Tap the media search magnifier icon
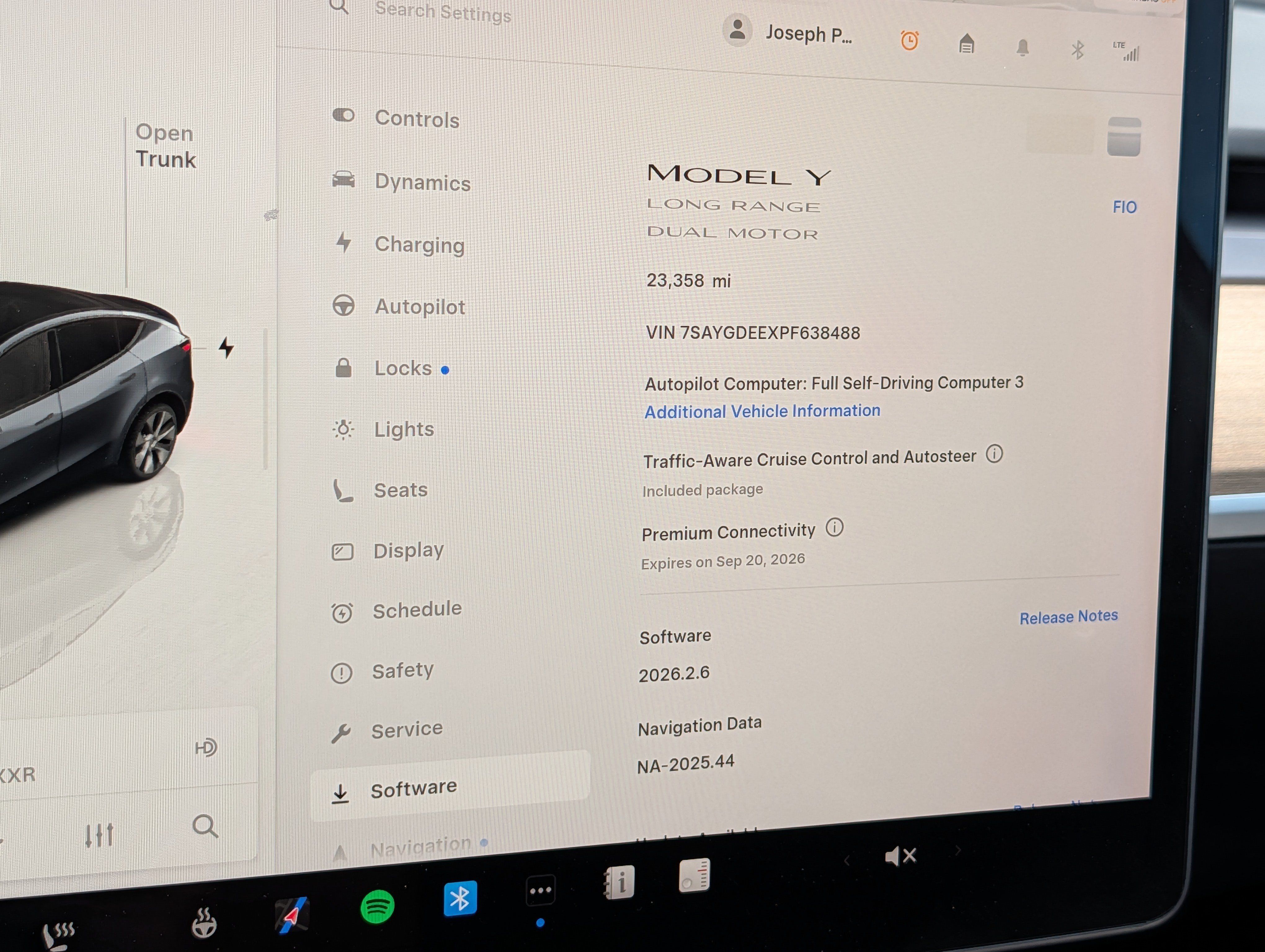 (205, 826)
